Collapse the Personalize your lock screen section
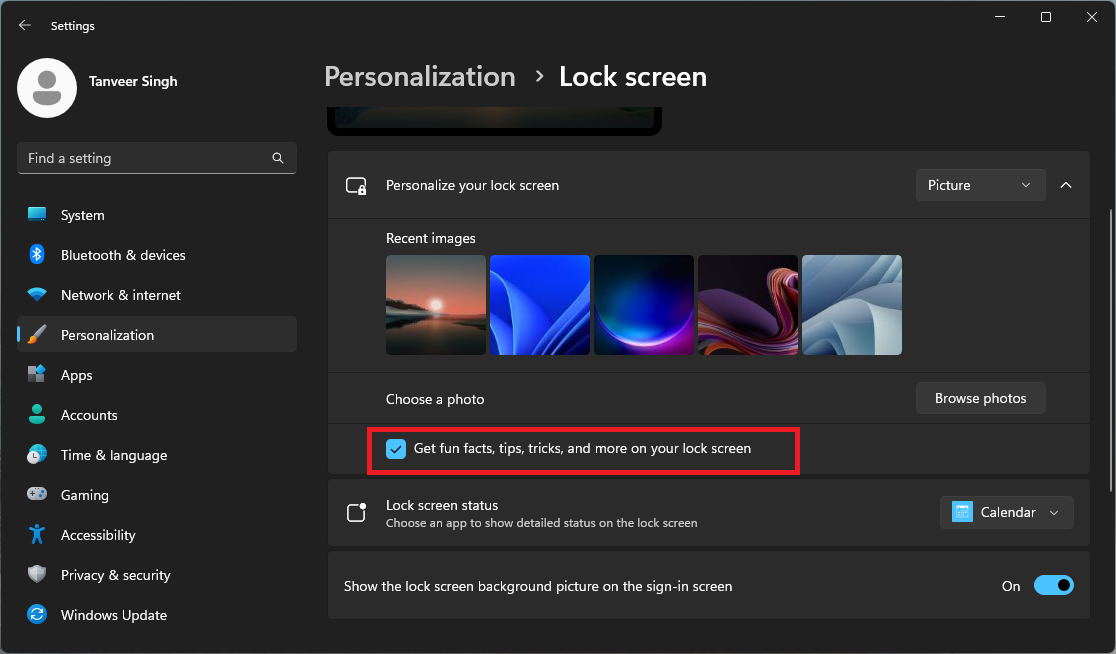The height and width of the screenshot is (654, 1116). [x=1065, y=185]
